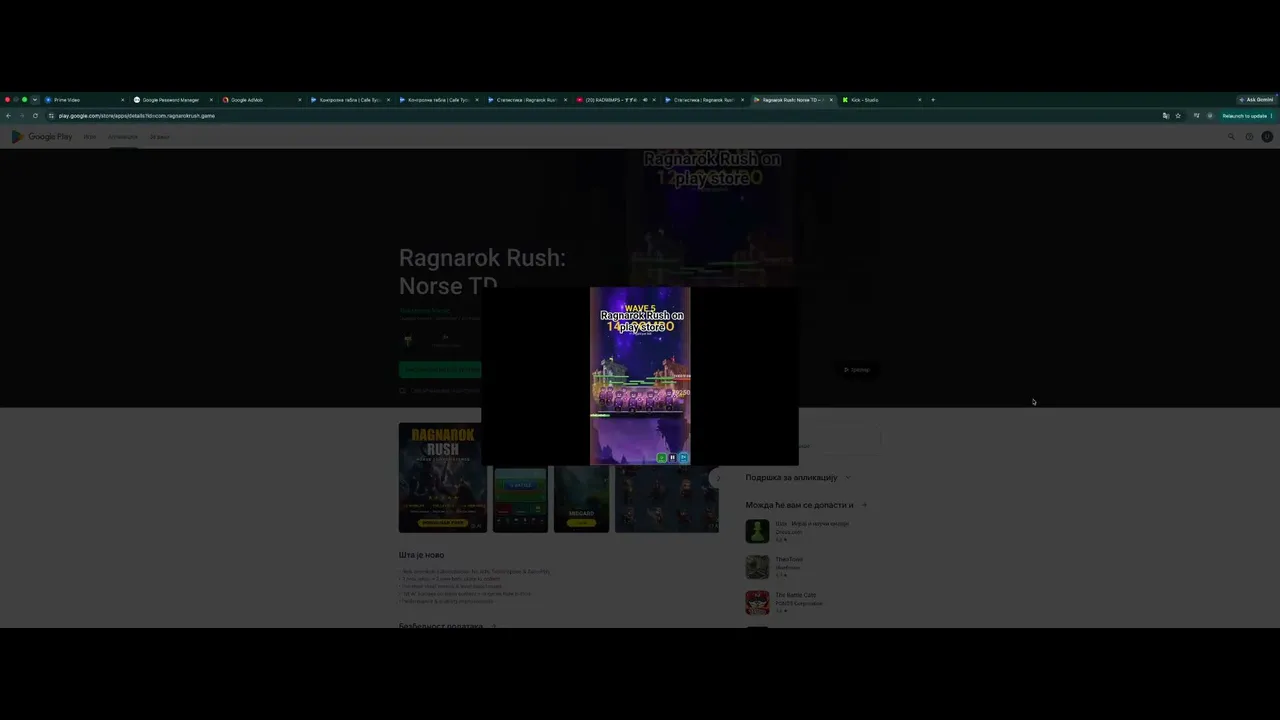This screenshot has height=720, width=1280.
Task: Close the Prime Video tab
Action: 123,100
